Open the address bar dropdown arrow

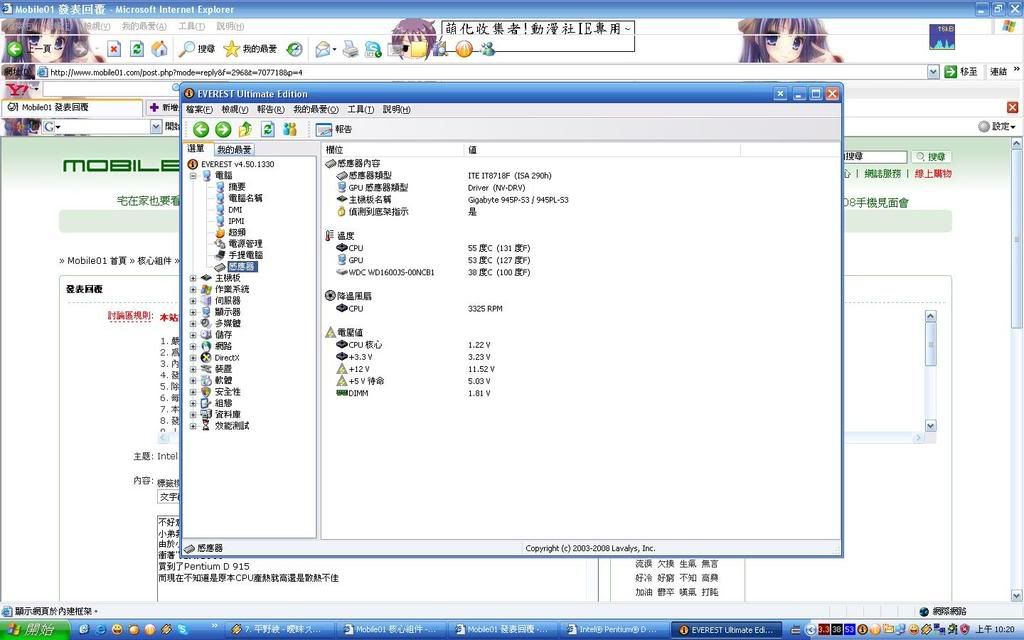[x=933, y=72]
